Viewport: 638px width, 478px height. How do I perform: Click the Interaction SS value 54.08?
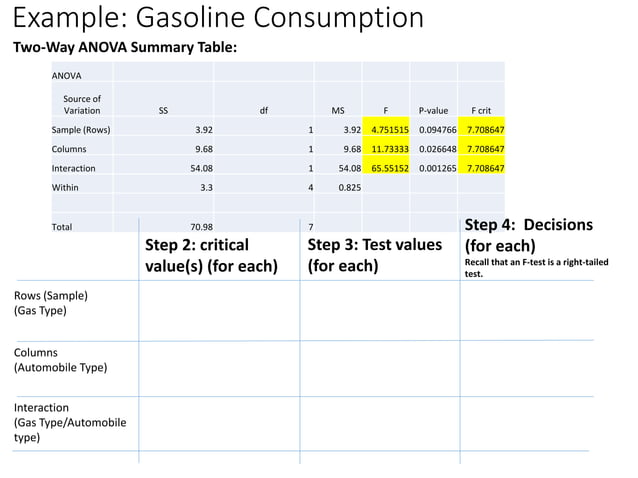coord(201,168)
